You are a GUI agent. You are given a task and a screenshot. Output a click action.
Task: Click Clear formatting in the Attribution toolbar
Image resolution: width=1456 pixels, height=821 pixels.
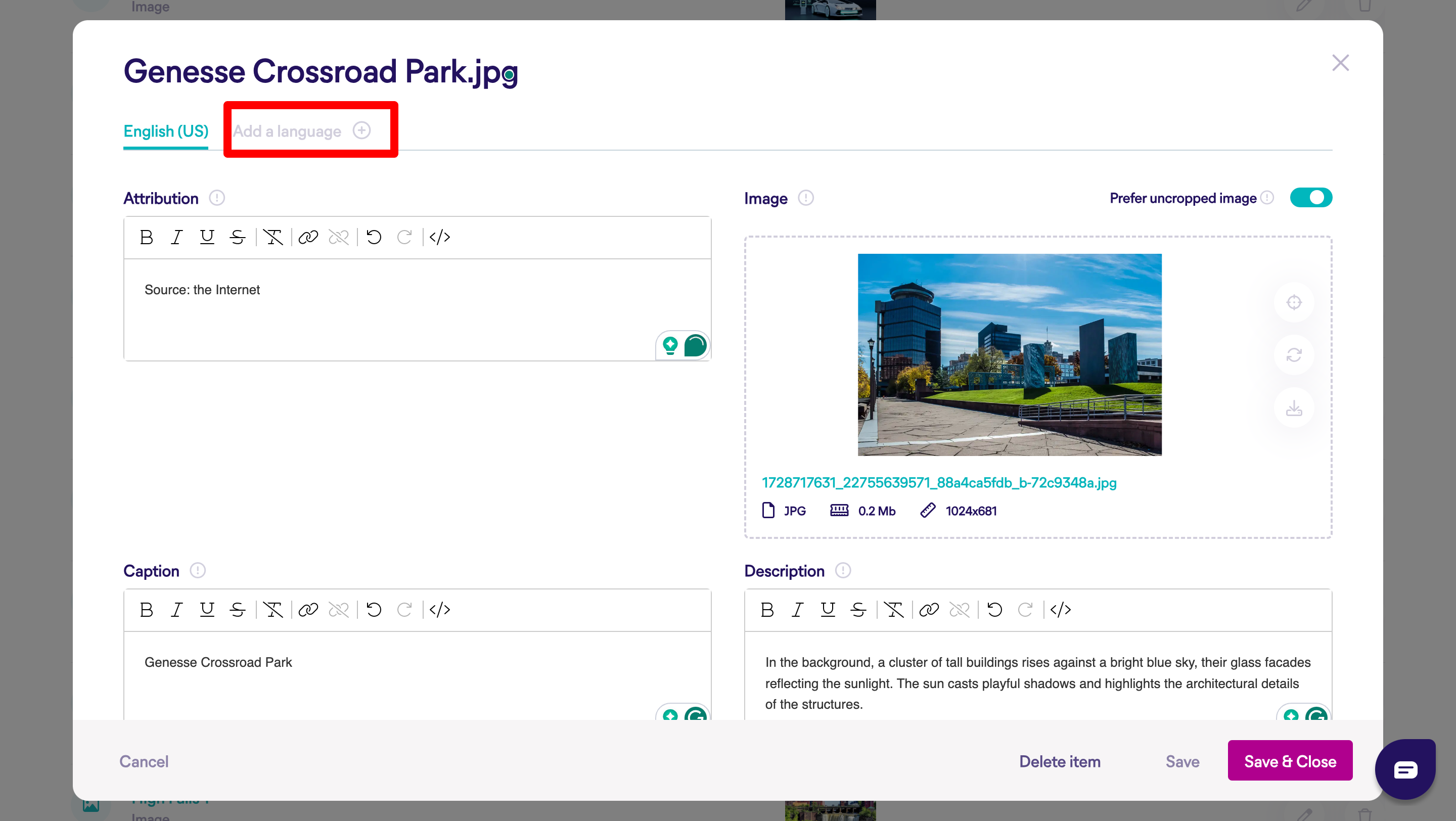click(x=273, y=237)
